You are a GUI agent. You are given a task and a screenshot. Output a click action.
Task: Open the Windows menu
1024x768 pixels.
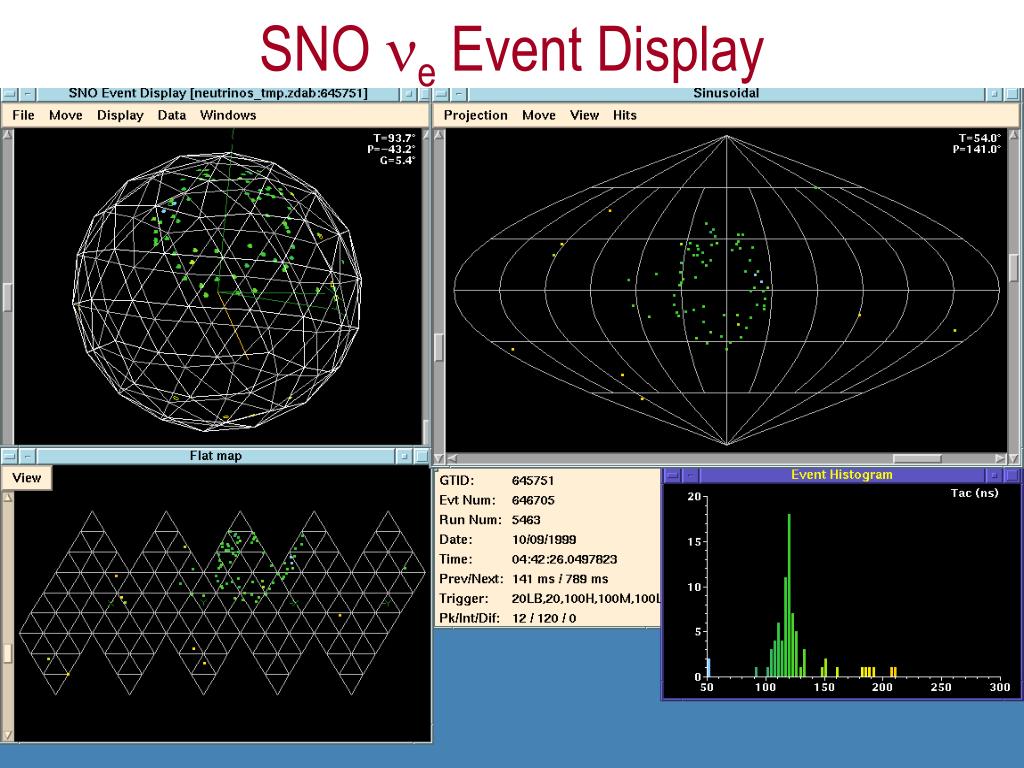(x=228, y=115)
